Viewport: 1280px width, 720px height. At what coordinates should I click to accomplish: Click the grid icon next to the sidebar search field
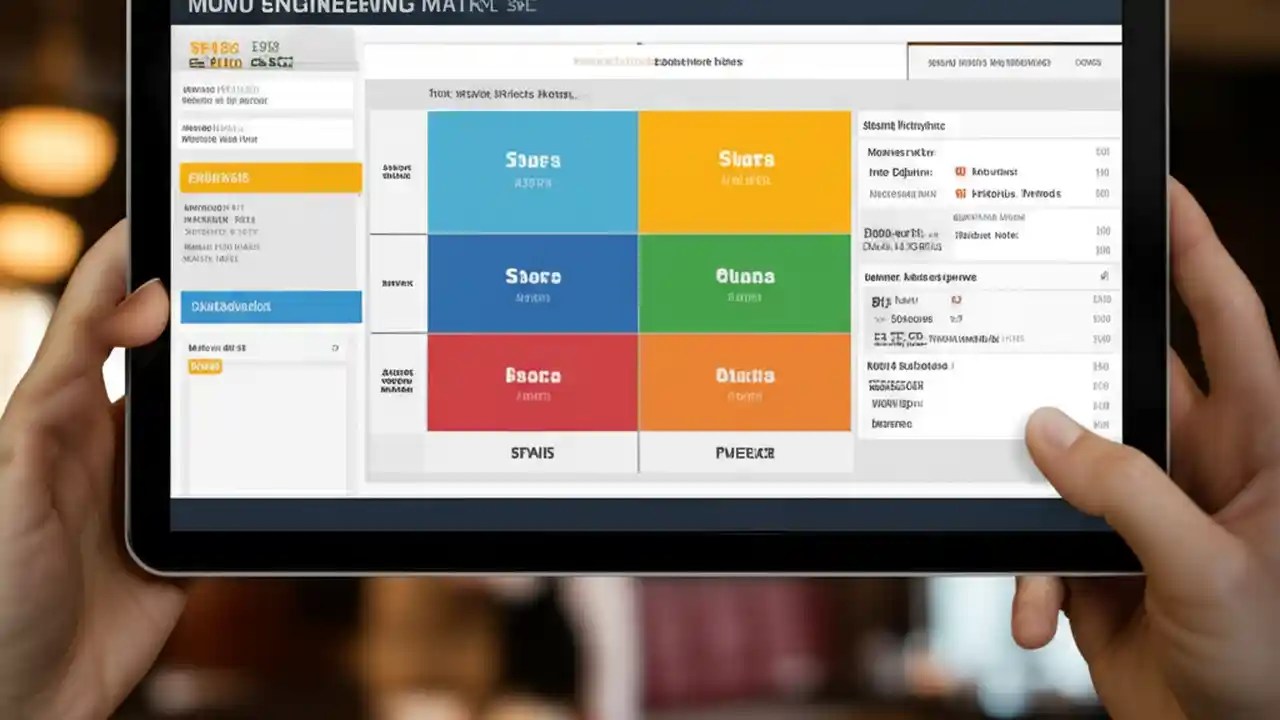pyautogui.click(x=333, y=346)
